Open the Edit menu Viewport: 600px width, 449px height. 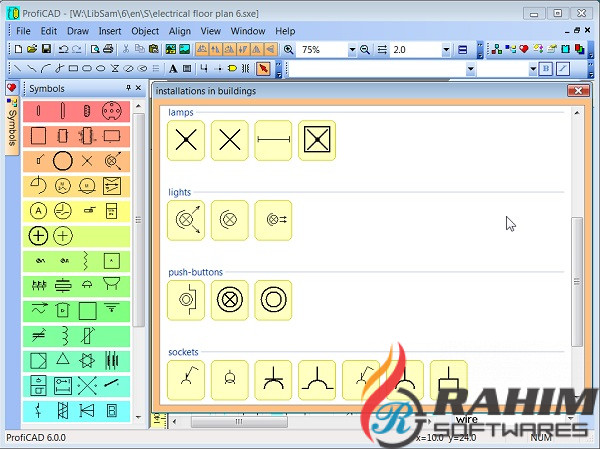[x=49, y=31]
